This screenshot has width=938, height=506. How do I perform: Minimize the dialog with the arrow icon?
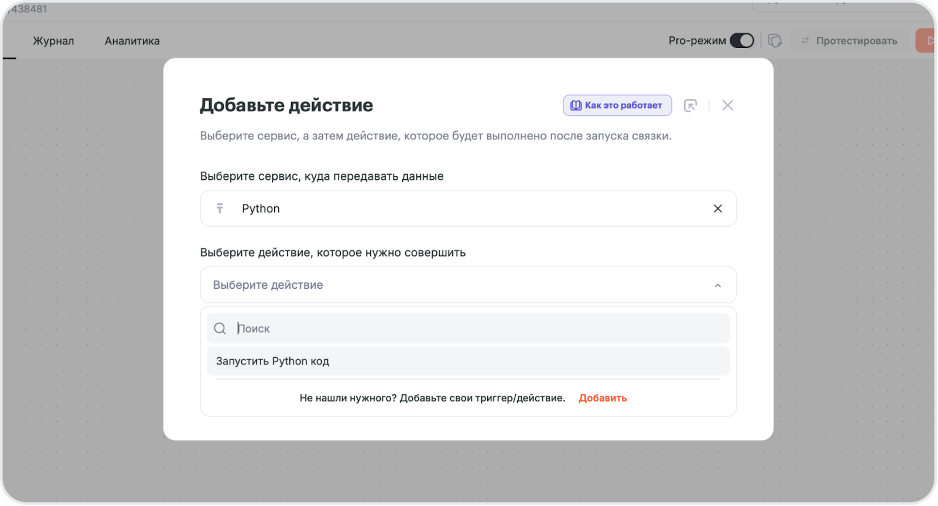click(690, 105)
